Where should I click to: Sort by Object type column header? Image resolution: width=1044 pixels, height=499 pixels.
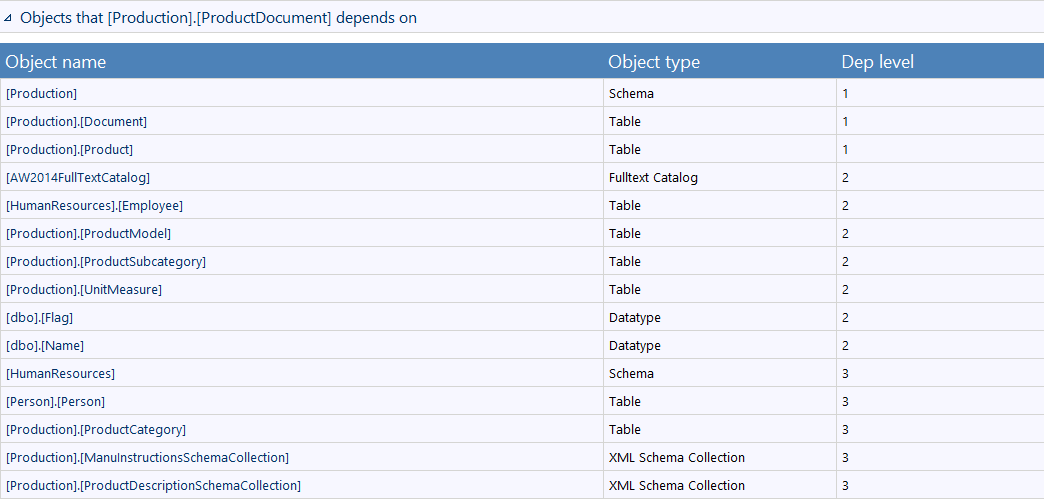(x=654, y=62)
